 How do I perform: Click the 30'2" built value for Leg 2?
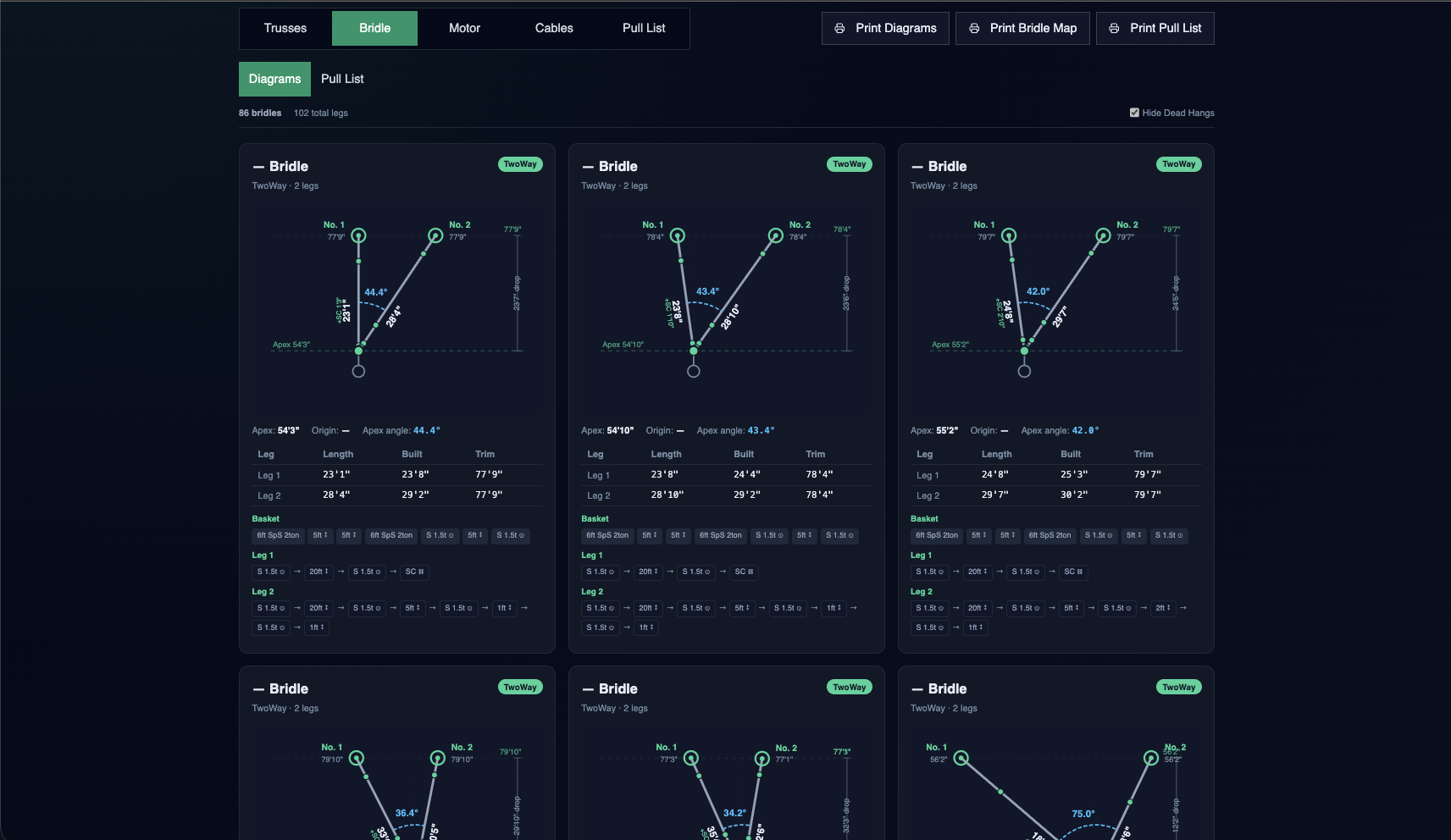tap(1074, 495)
